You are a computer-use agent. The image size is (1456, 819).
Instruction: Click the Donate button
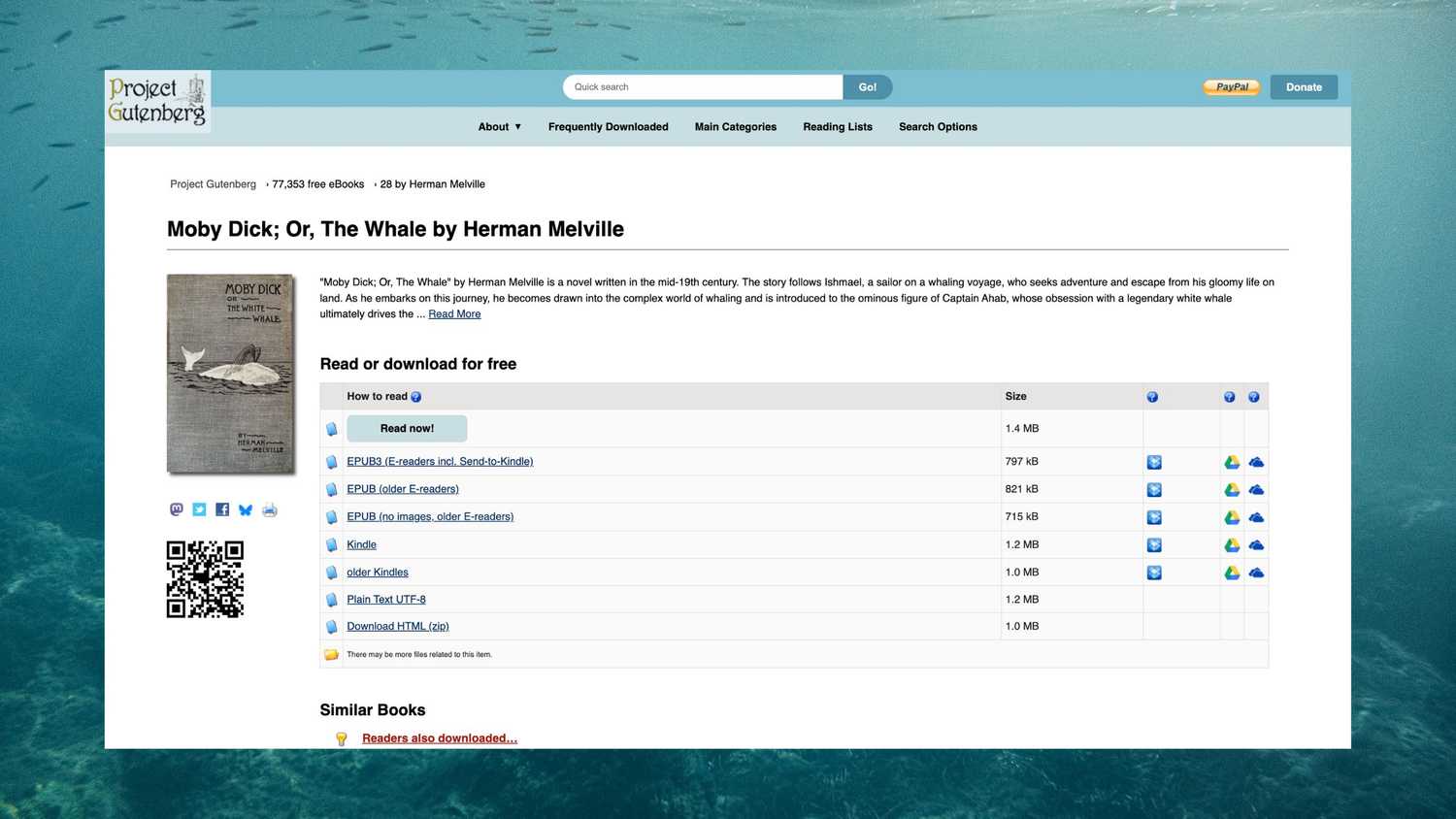coord(1303,86)
